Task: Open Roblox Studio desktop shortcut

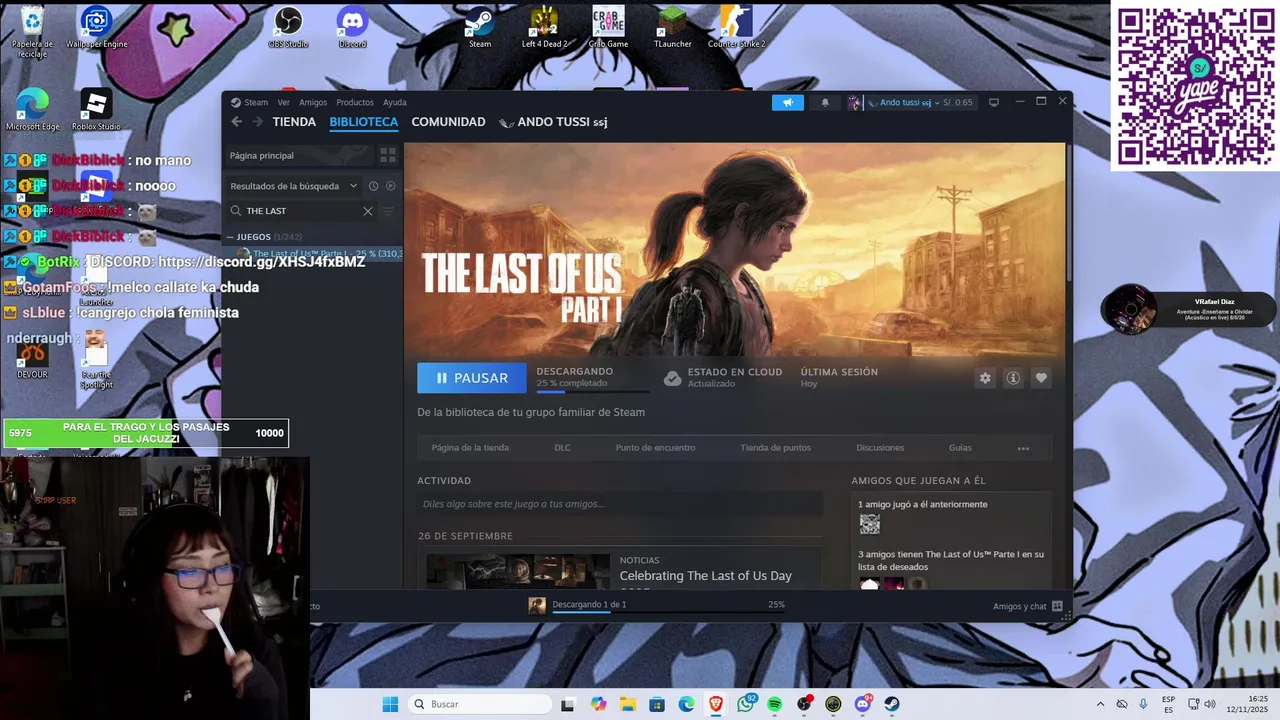Action: 96,110
